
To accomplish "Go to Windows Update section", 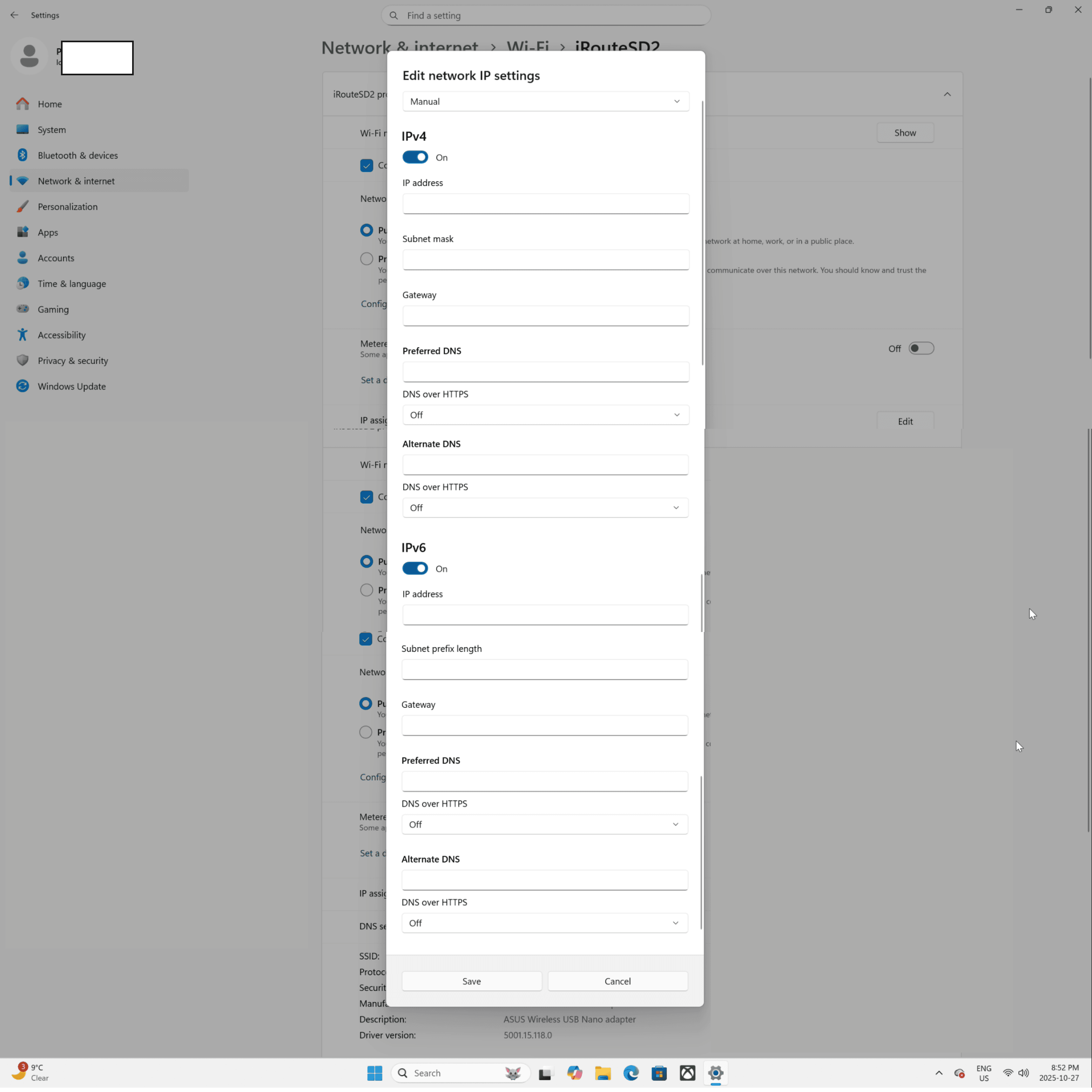I will (71, 387).
